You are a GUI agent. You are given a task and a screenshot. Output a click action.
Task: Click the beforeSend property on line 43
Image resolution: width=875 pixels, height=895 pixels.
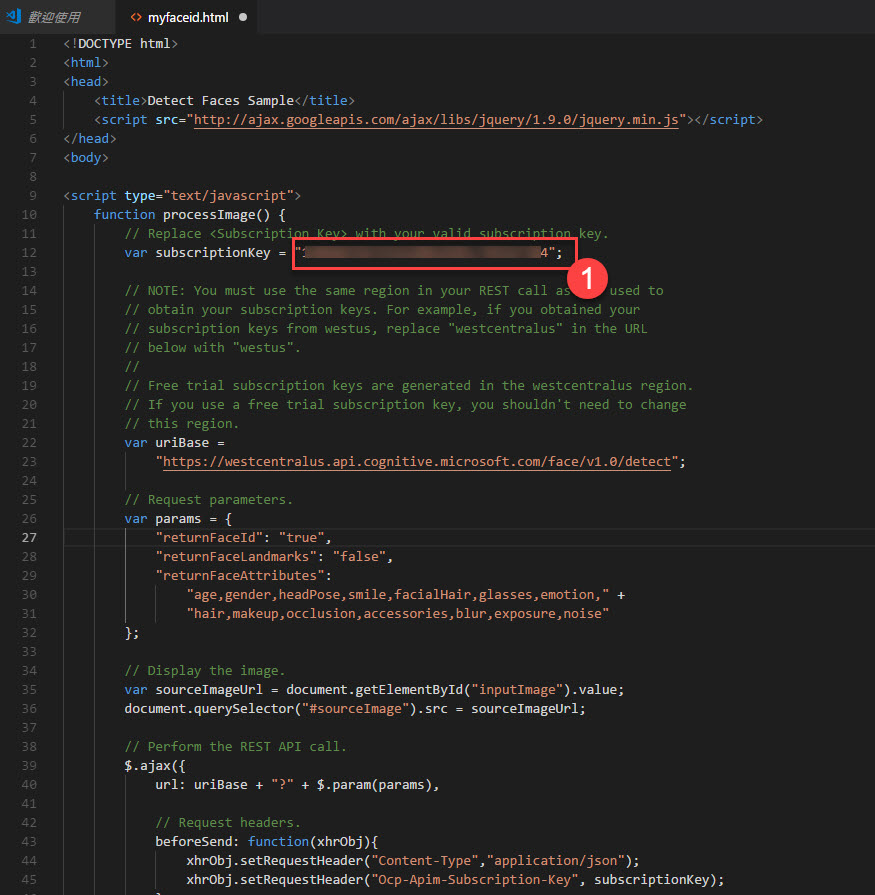click(193, 842)
